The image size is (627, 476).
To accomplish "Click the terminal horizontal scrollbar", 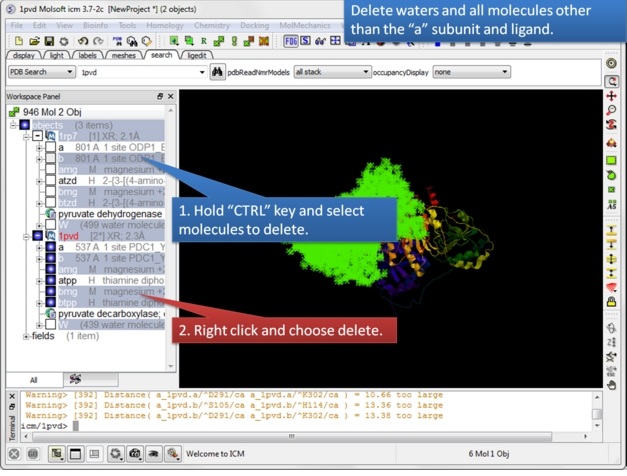I will pyautogui.click(x=300, y=435).
